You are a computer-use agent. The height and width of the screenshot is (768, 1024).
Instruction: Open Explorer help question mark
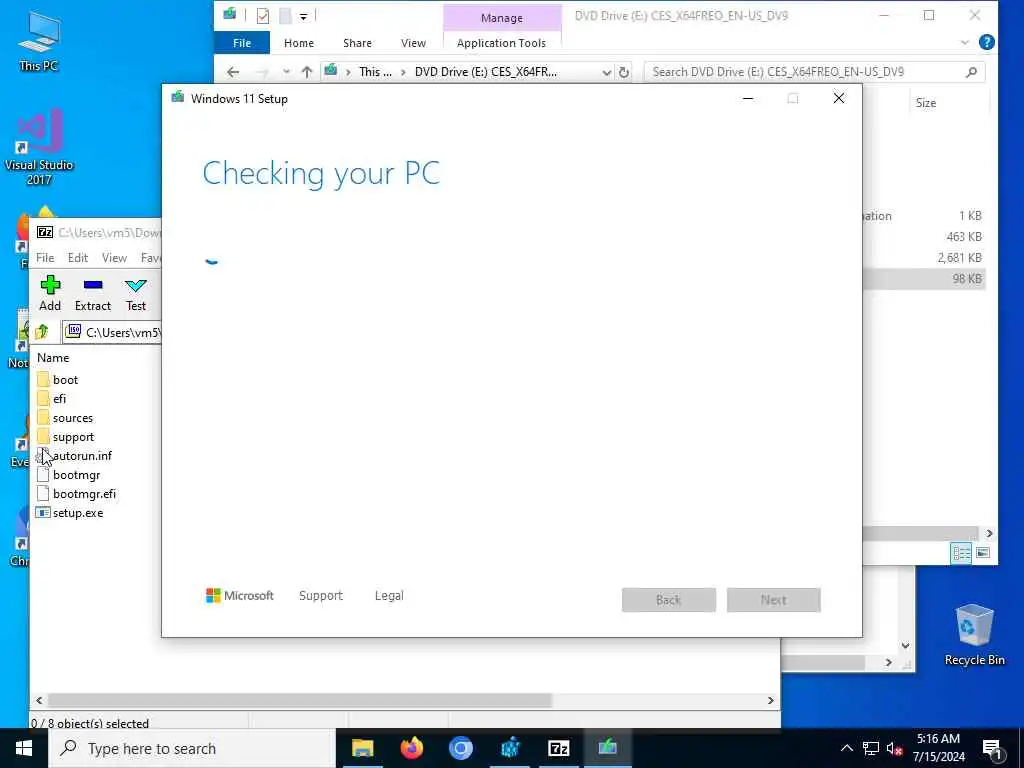[x=987, y=42]
